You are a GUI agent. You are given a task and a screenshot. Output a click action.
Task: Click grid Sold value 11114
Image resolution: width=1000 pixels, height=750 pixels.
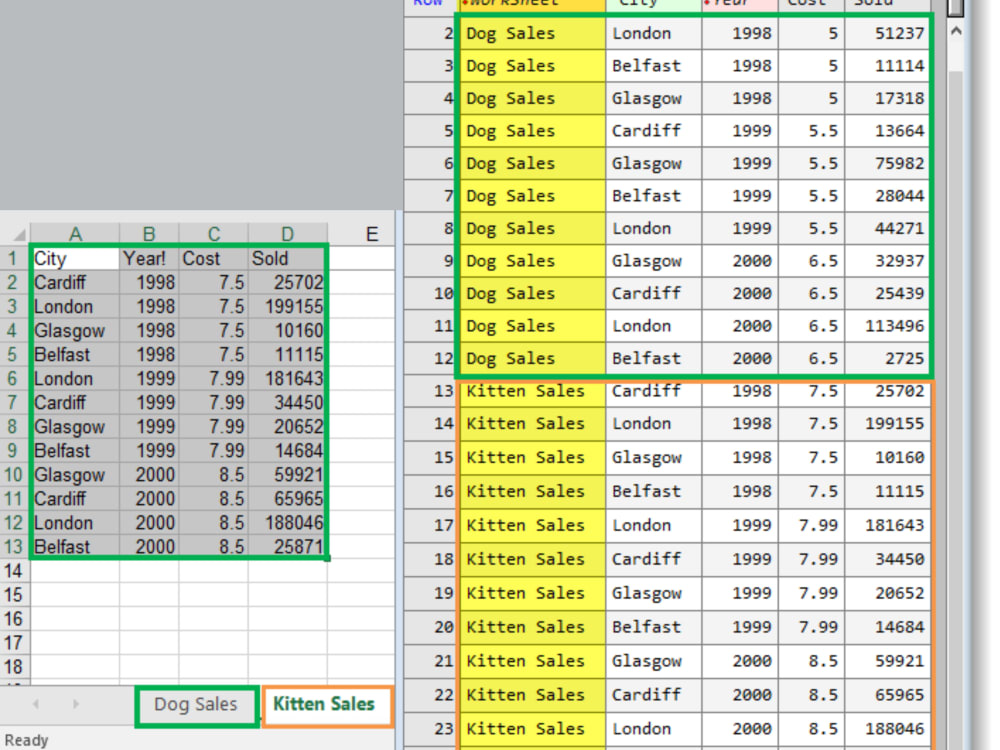pos(886,66)
